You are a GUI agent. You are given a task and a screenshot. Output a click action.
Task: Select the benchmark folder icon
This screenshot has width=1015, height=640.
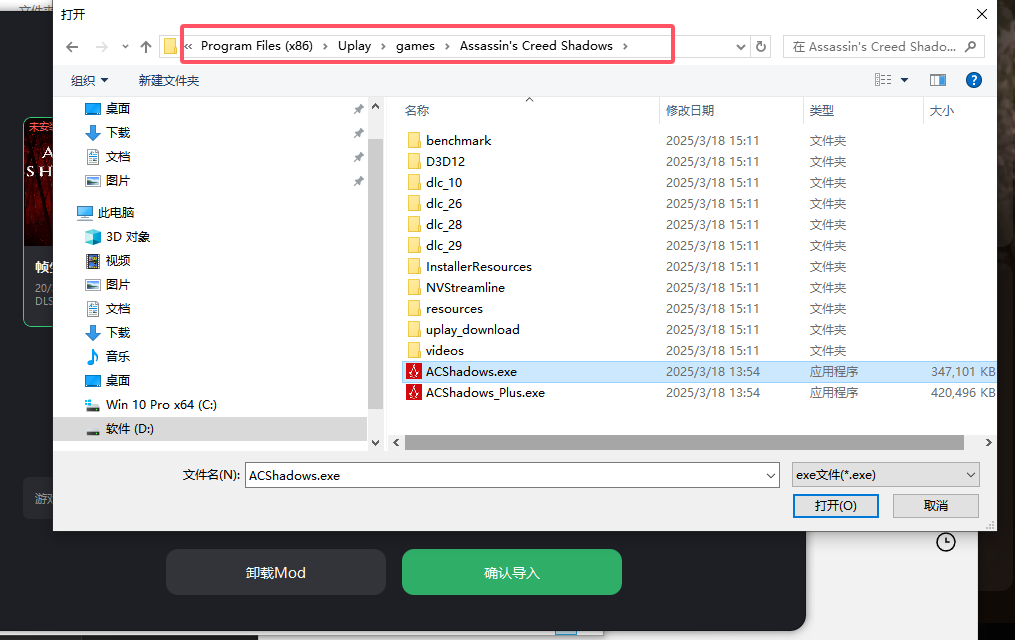[414, 140]
